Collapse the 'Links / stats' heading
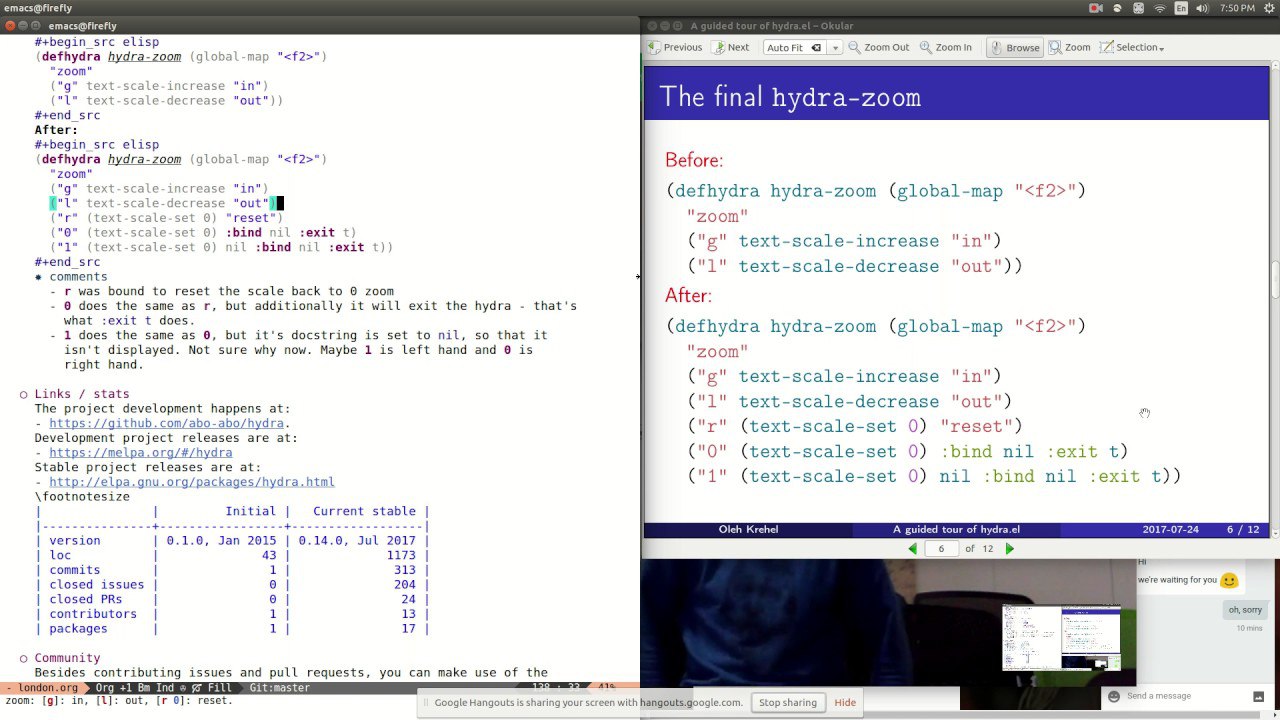Image resolution: width=1280 pixels, height=720 pixels. point(82,394)
